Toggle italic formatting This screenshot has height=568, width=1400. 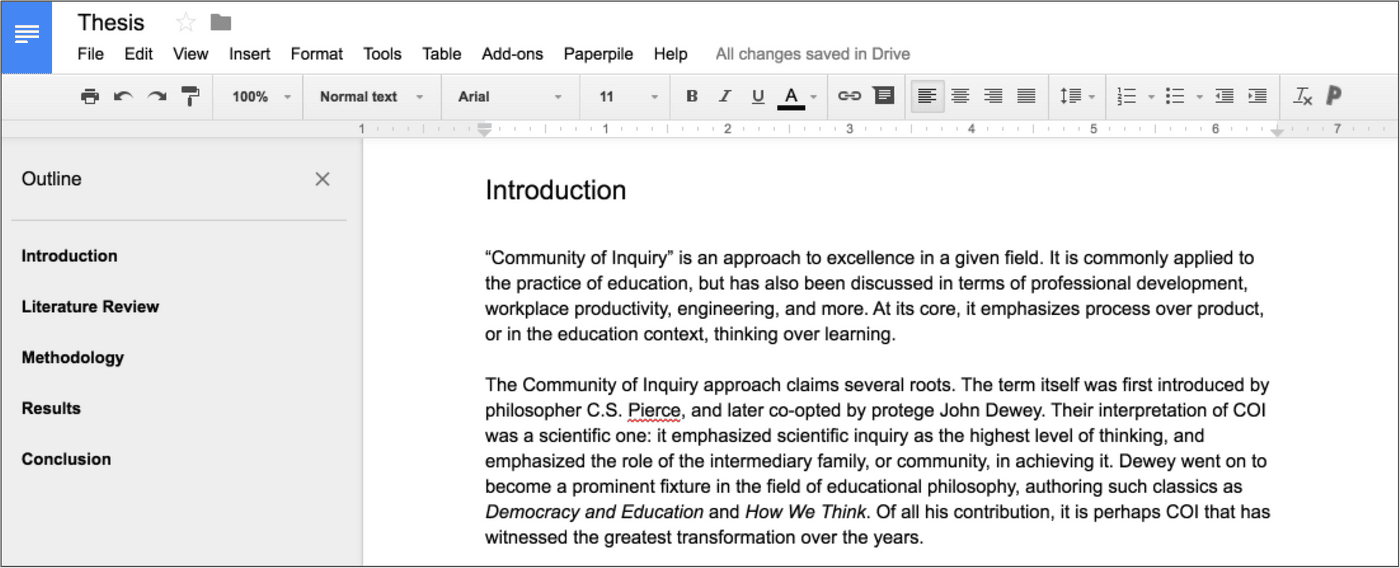(x=725, y=97)
